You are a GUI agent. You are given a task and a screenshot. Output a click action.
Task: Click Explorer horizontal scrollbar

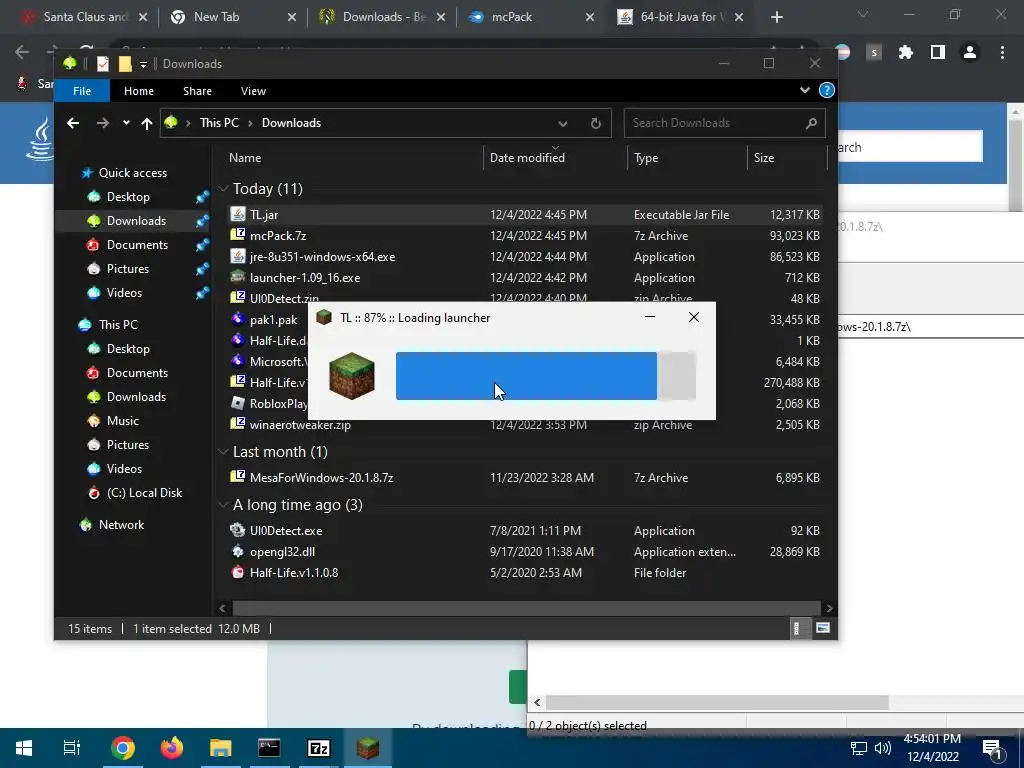pyautogui.click(x=526, y=608)
